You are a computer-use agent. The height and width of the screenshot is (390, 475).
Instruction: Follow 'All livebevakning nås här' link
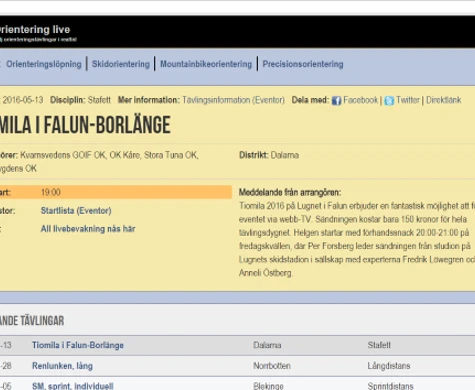(88, 229)
